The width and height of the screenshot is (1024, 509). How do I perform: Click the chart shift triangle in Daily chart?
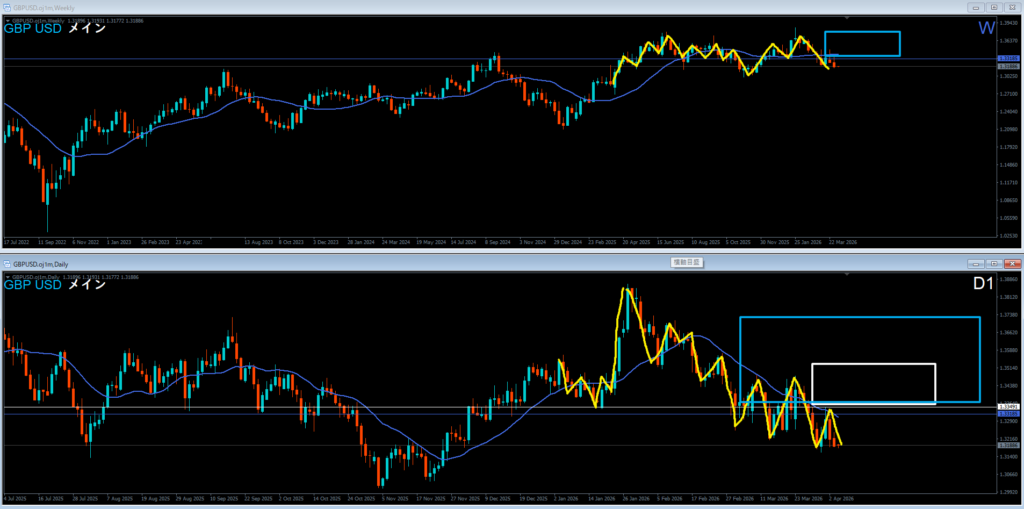pos(848,274)
